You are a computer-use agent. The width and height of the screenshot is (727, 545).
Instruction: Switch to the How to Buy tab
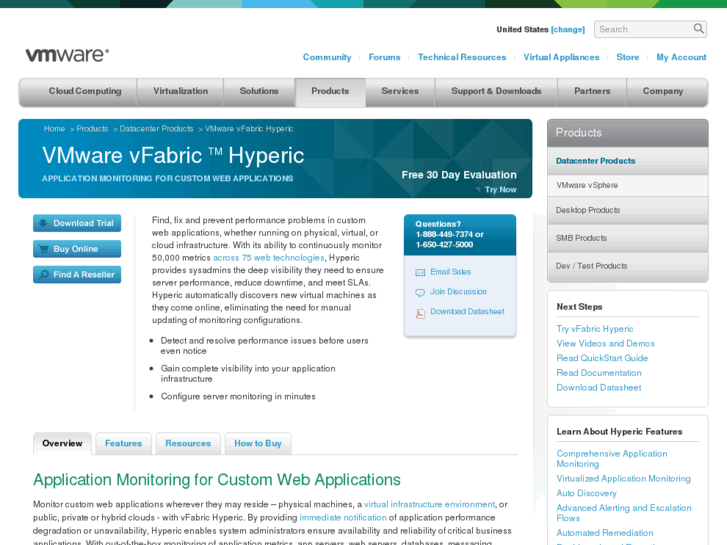258,443
